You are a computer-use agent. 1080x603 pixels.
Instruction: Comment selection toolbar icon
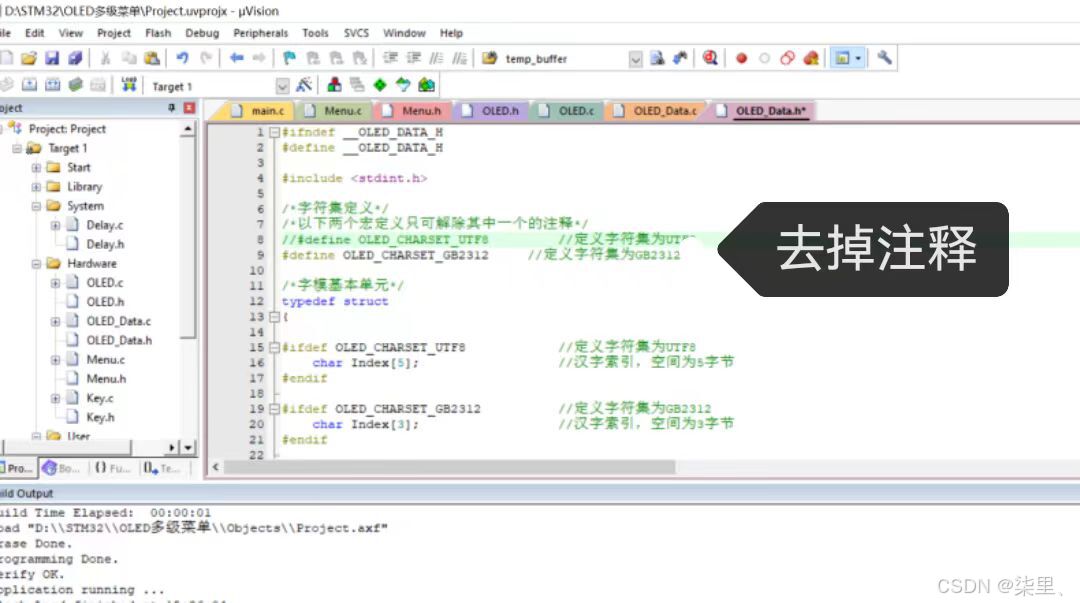(436, 59)
